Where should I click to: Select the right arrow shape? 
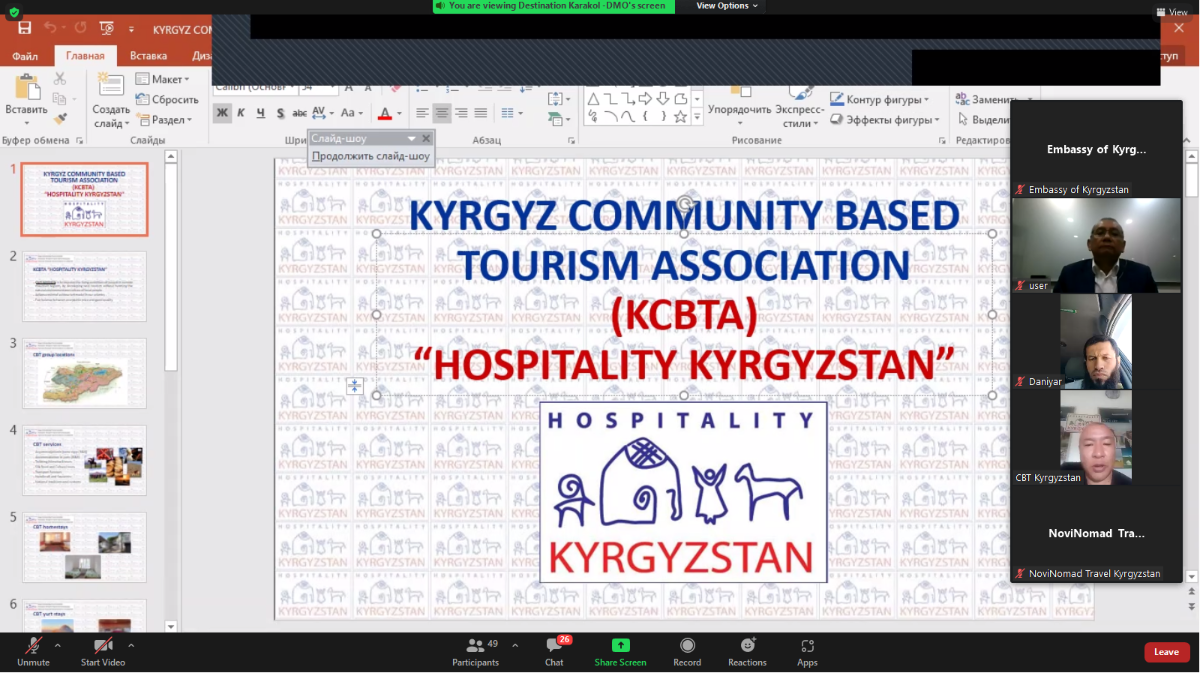[645, 98]
